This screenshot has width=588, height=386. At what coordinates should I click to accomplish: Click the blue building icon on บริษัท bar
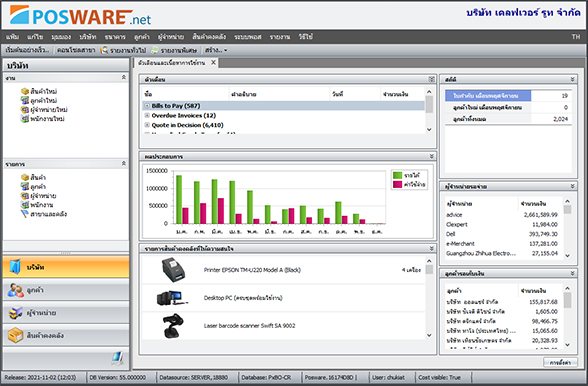(15, 266)
